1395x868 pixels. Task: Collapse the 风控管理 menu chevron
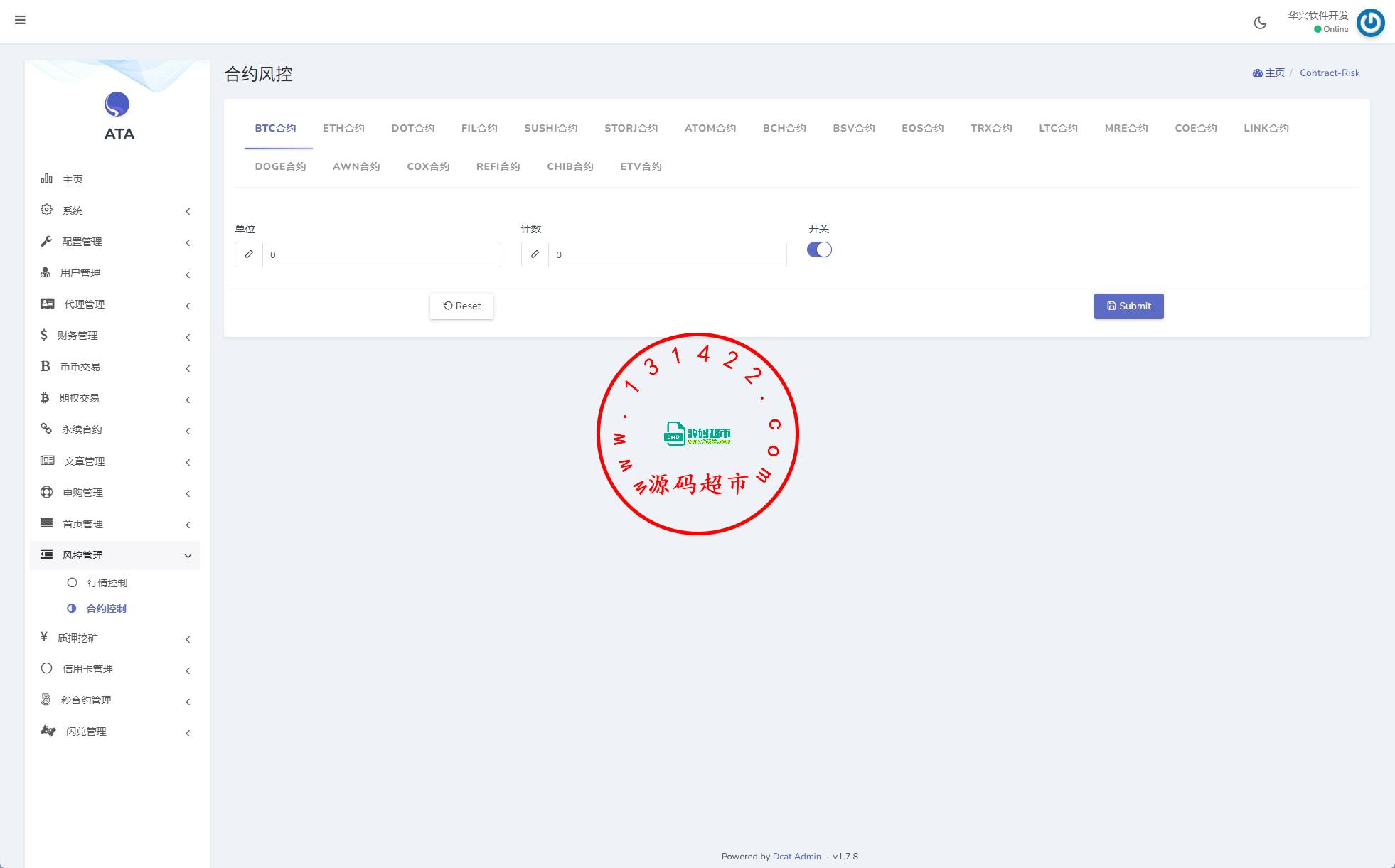[x=188, y=556]
